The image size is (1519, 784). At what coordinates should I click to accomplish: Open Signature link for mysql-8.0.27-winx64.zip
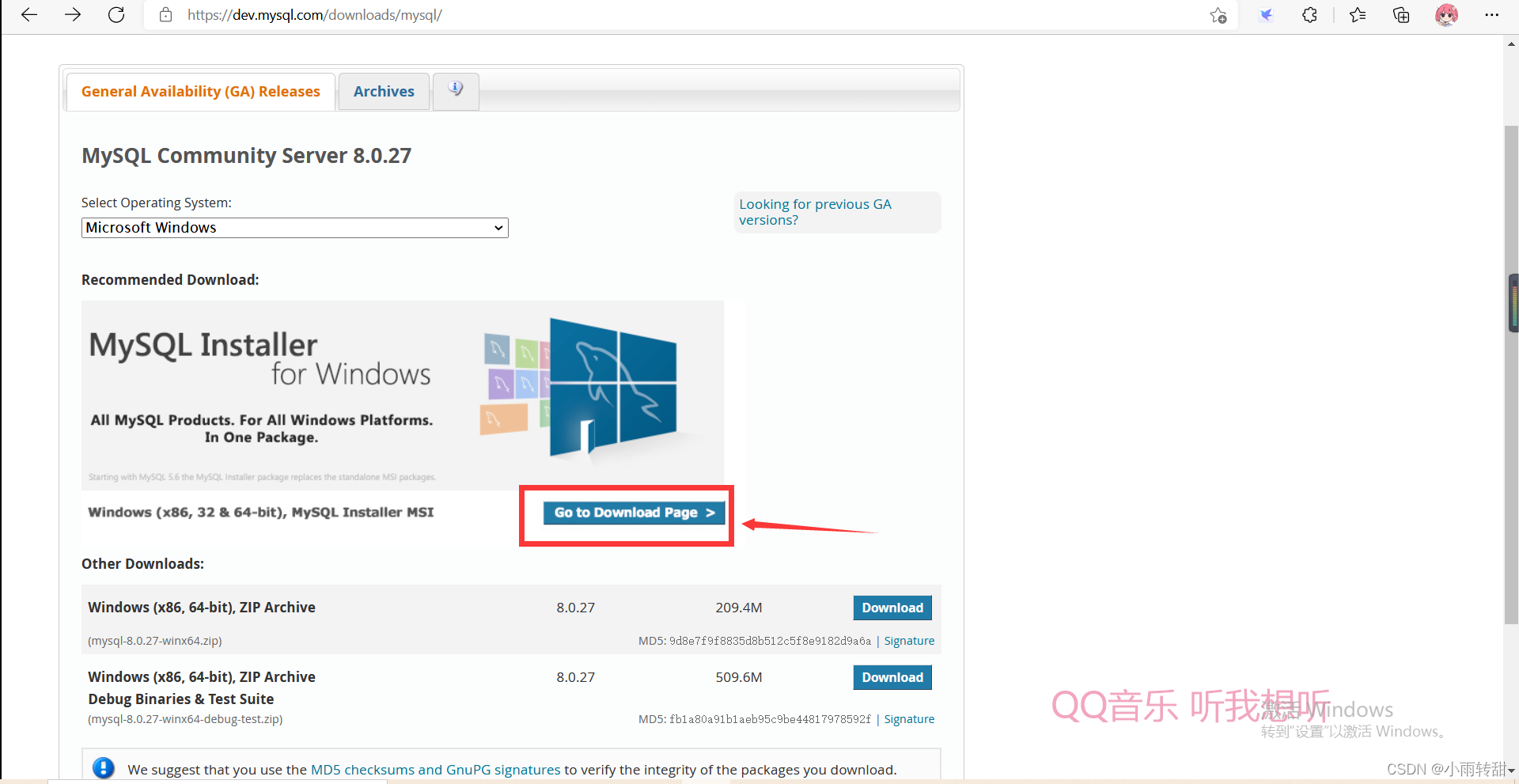(909, 641)
